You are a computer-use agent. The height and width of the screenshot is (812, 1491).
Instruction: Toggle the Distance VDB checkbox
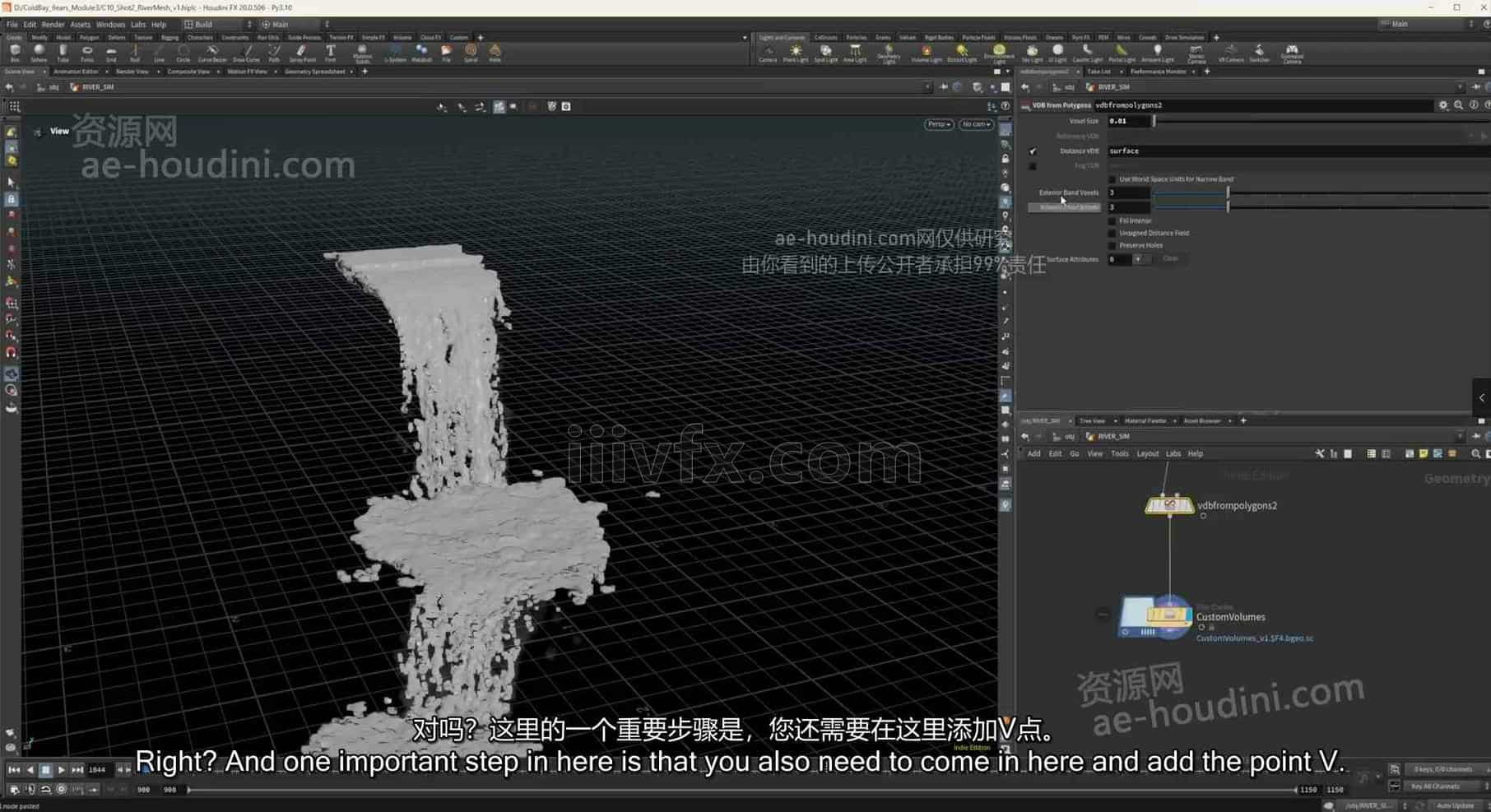[1033, 151]
